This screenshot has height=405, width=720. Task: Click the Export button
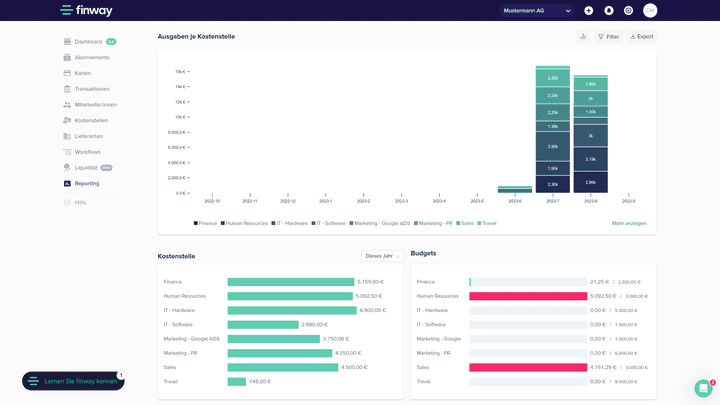[641, 36]
